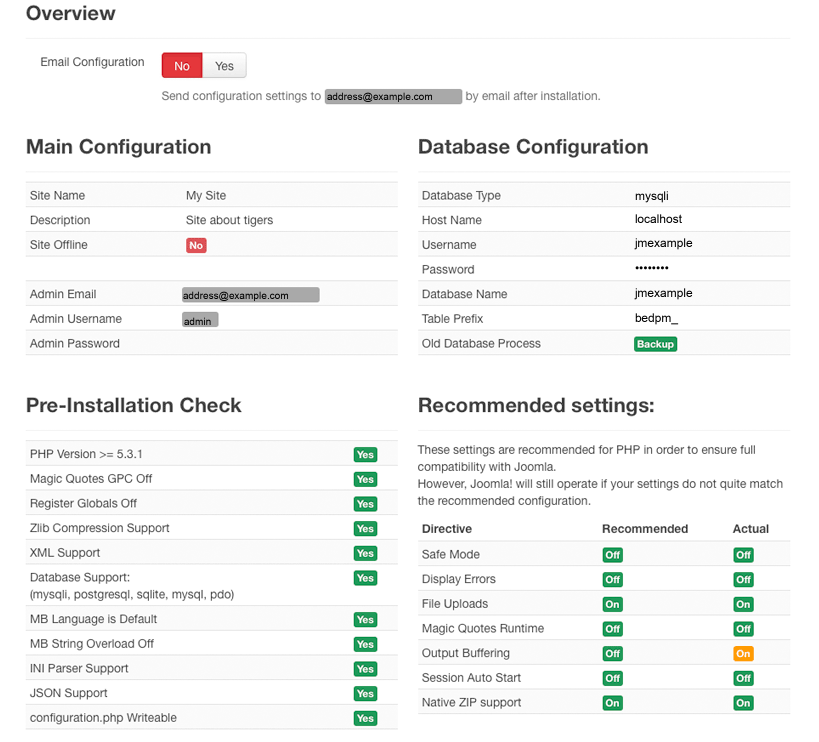Screen dimensions: 819x742
Task: Click the admin username value
Action: pos(200,320)
